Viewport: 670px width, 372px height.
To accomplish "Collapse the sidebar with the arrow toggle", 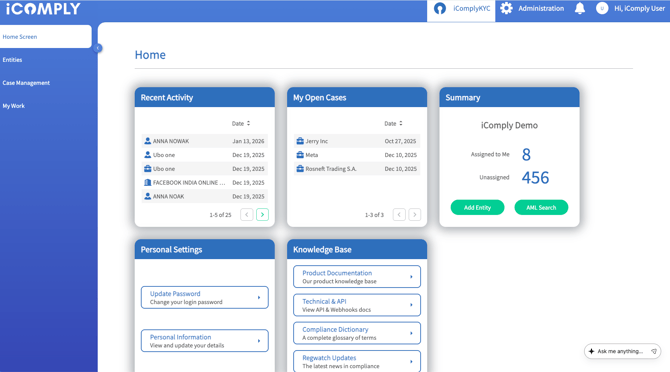I will coord(98,48).
